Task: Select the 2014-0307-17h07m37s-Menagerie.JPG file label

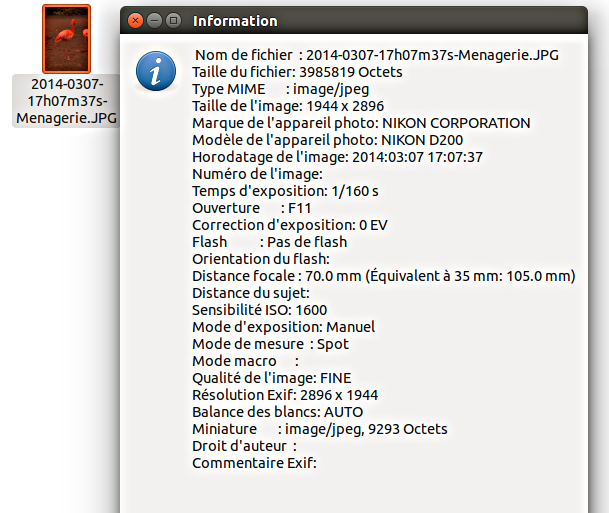Action: coord(66,102)
